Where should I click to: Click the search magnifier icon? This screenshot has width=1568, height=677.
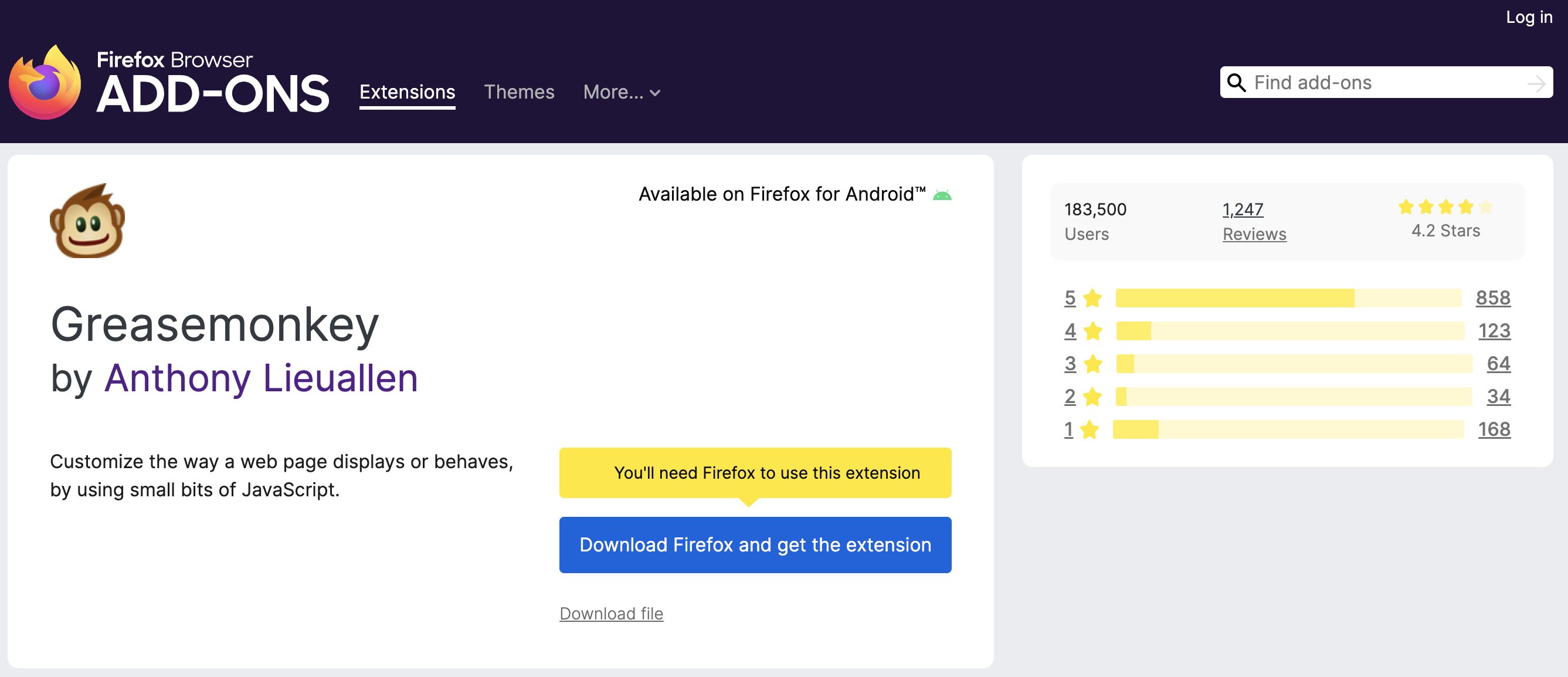[x=1236, y=83]
